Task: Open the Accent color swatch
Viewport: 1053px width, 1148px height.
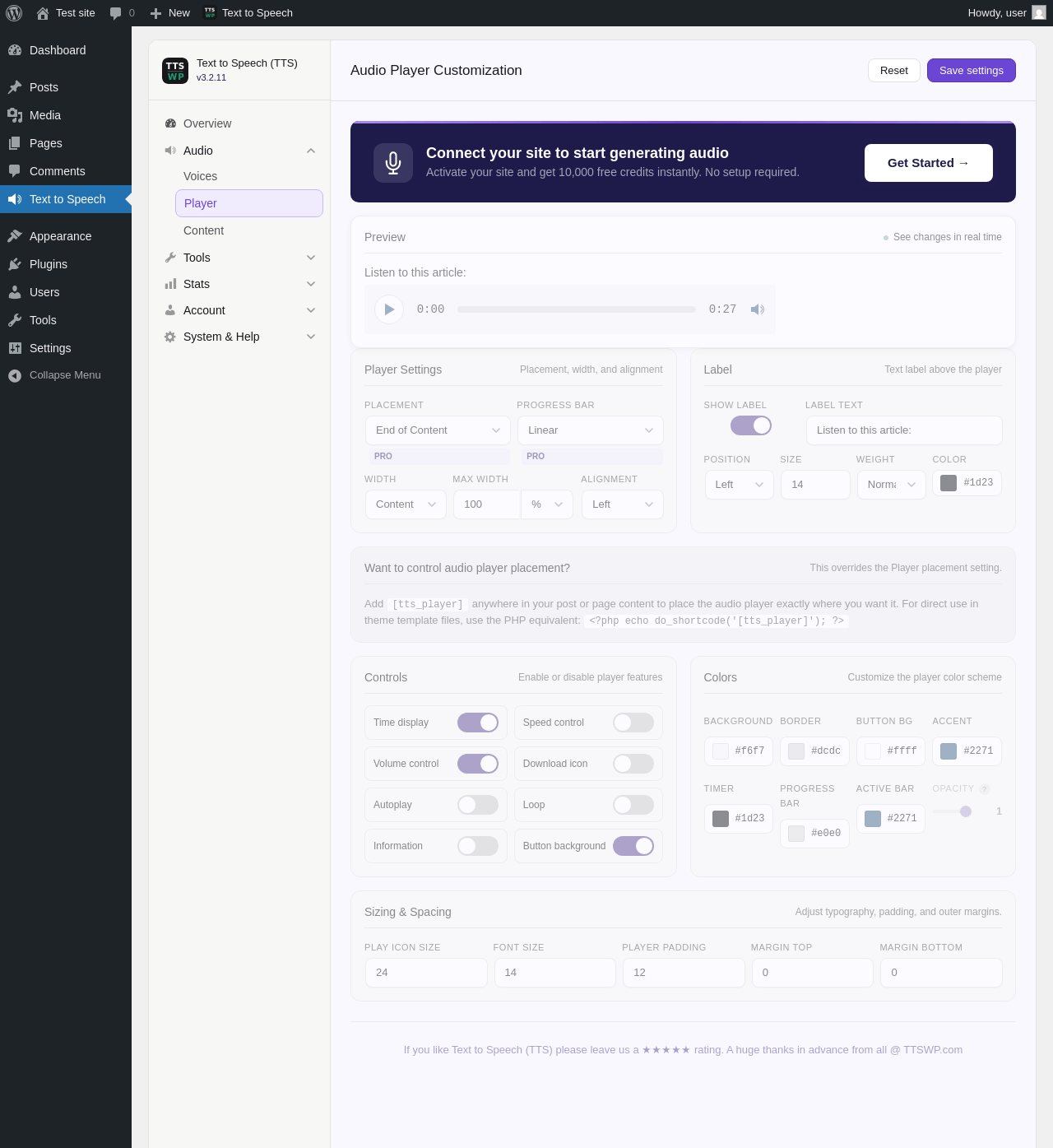Action: [x=949, y=751]
